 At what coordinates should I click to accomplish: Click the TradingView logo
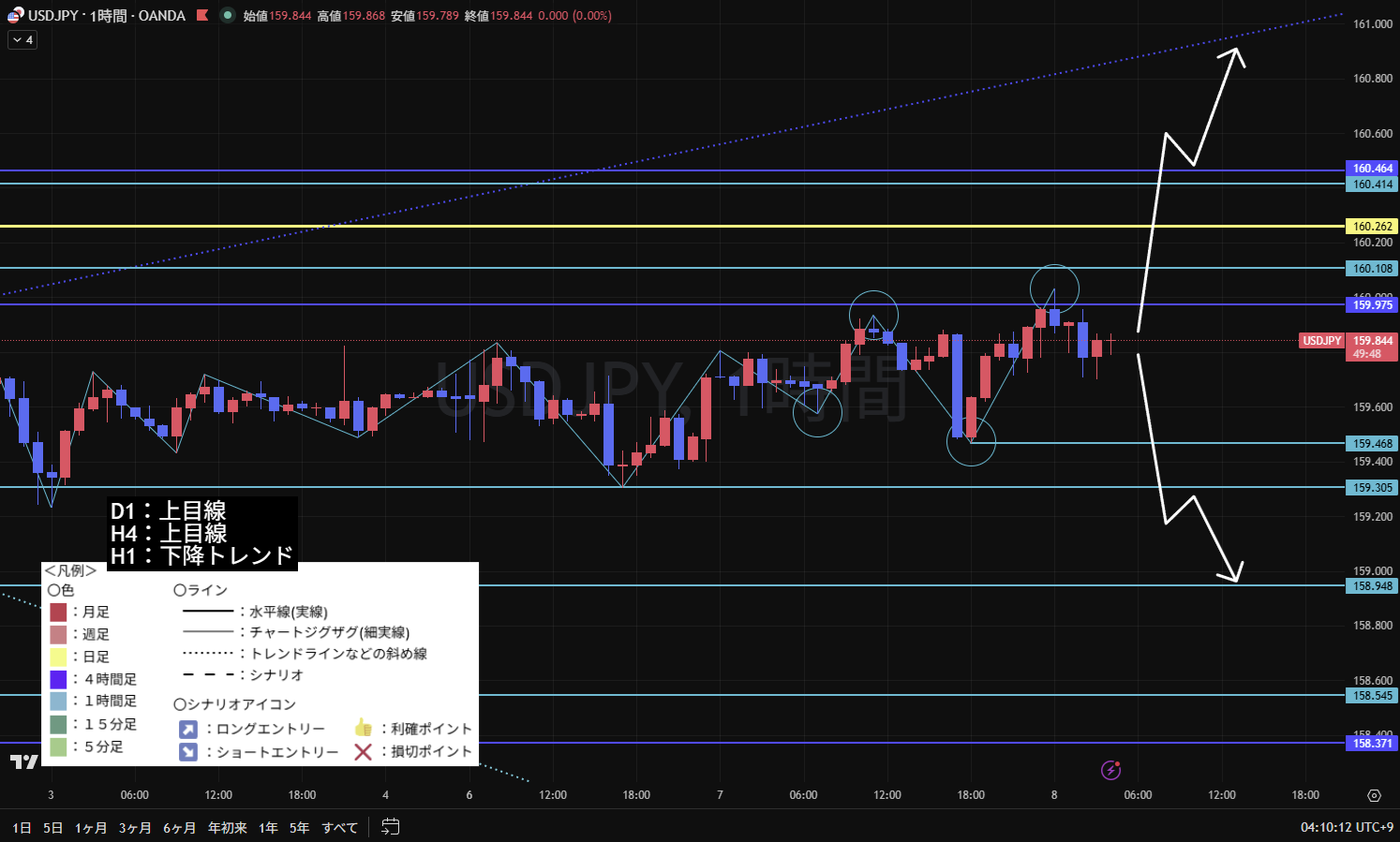(x=23, y=761)
